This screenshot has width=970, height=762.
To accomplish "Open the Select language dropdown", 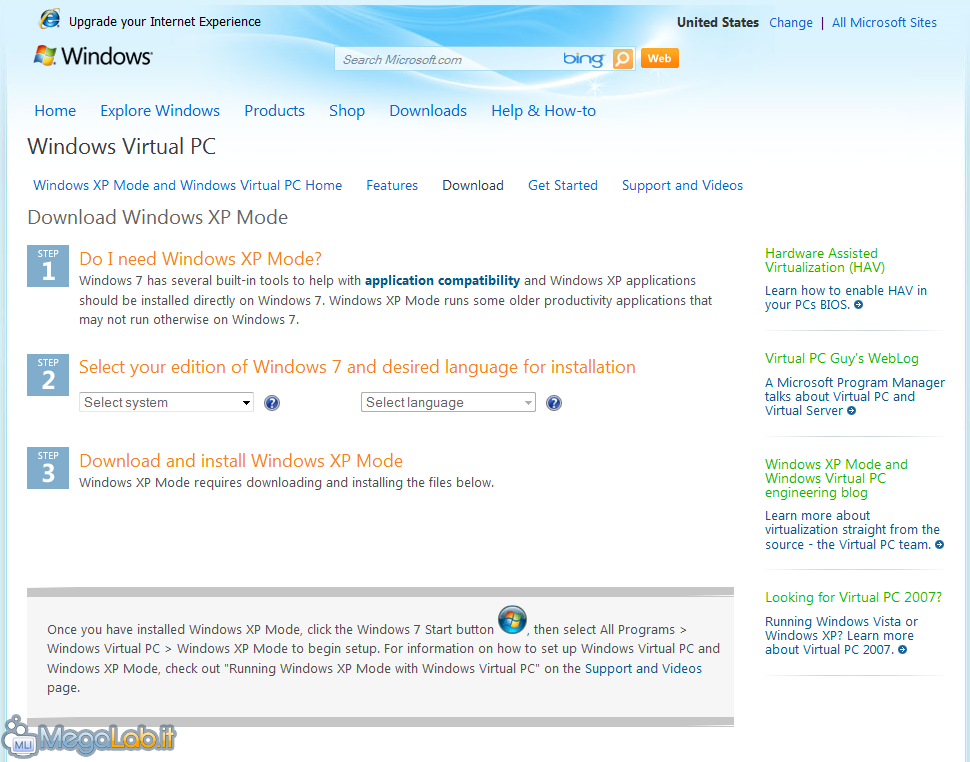I will (448, 402).
